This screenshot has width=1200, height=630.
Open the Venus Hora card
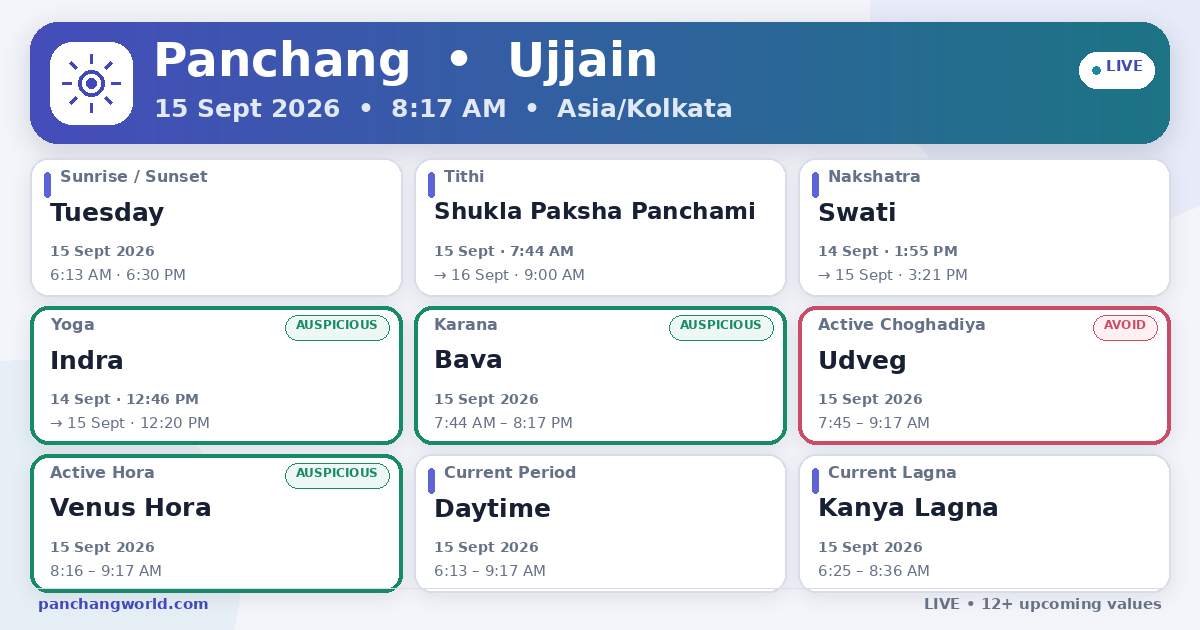[216, 523]
